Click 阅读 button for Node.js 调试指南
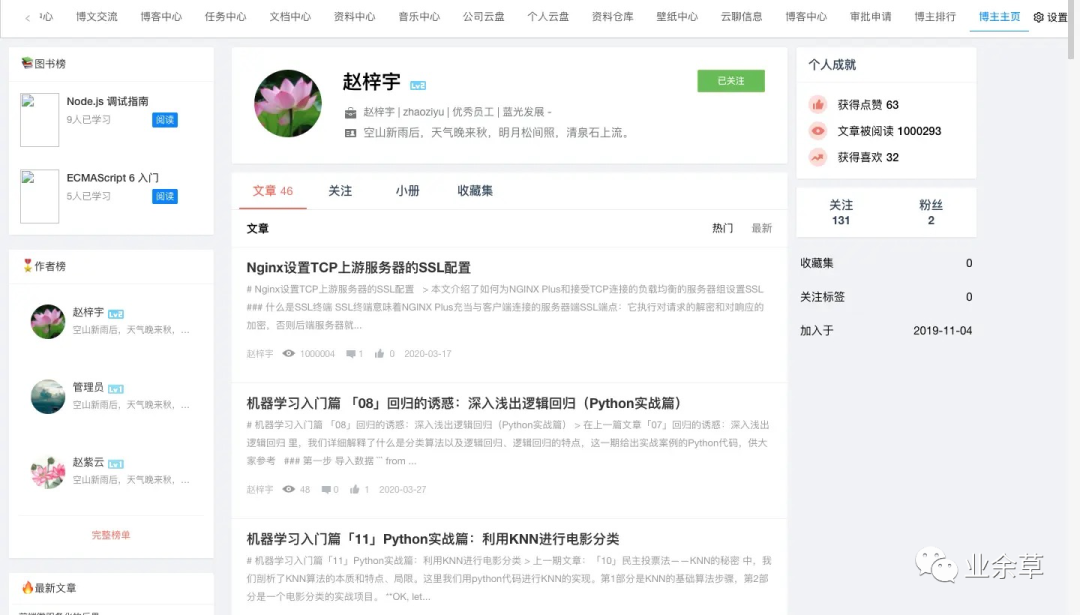Viewport: 1080px width, 615px height. (165, 120)
